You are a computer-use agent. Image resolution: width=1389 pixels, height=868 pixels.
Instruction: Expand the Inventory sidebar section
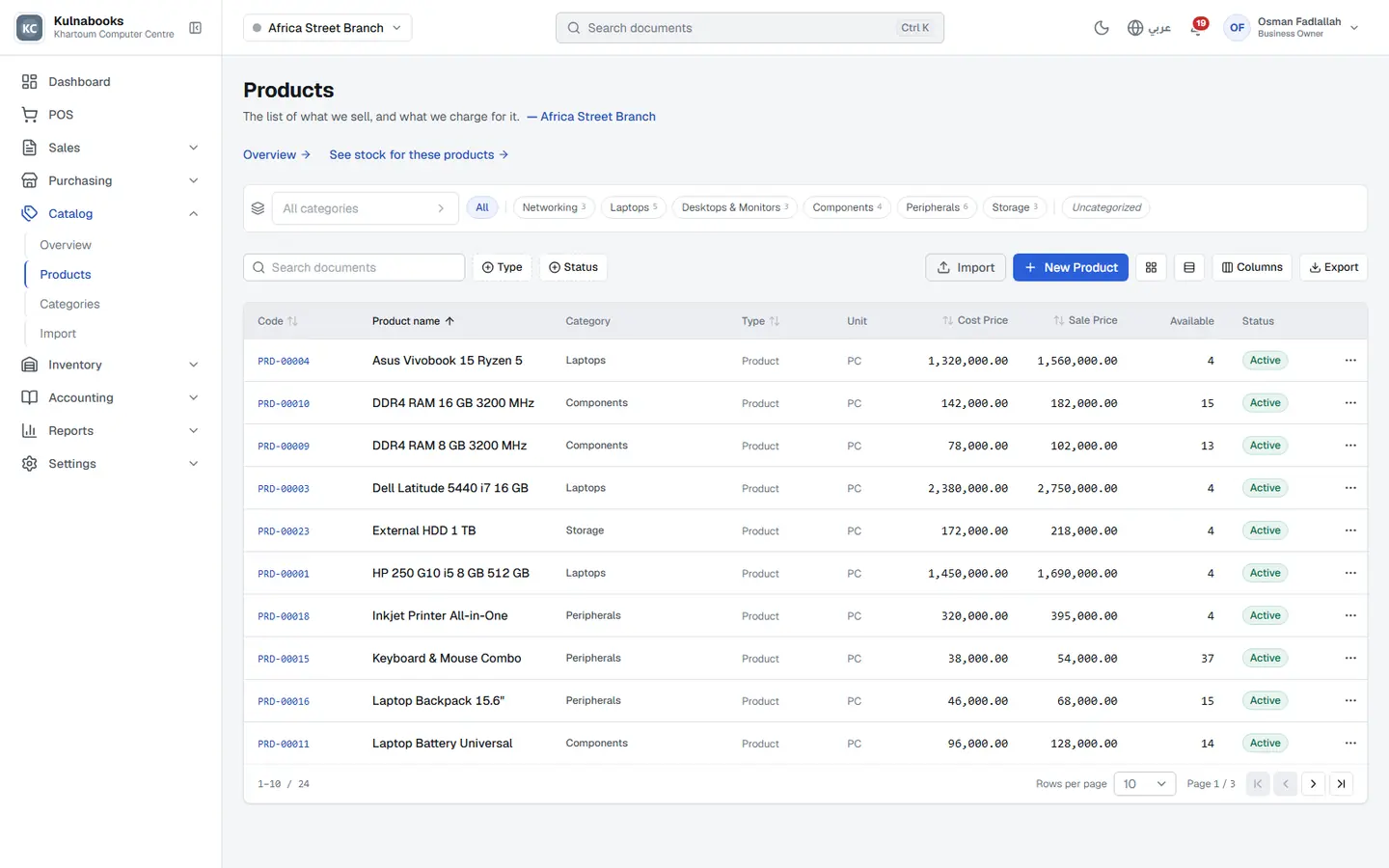pyautogui.click(x=111, y=365)
